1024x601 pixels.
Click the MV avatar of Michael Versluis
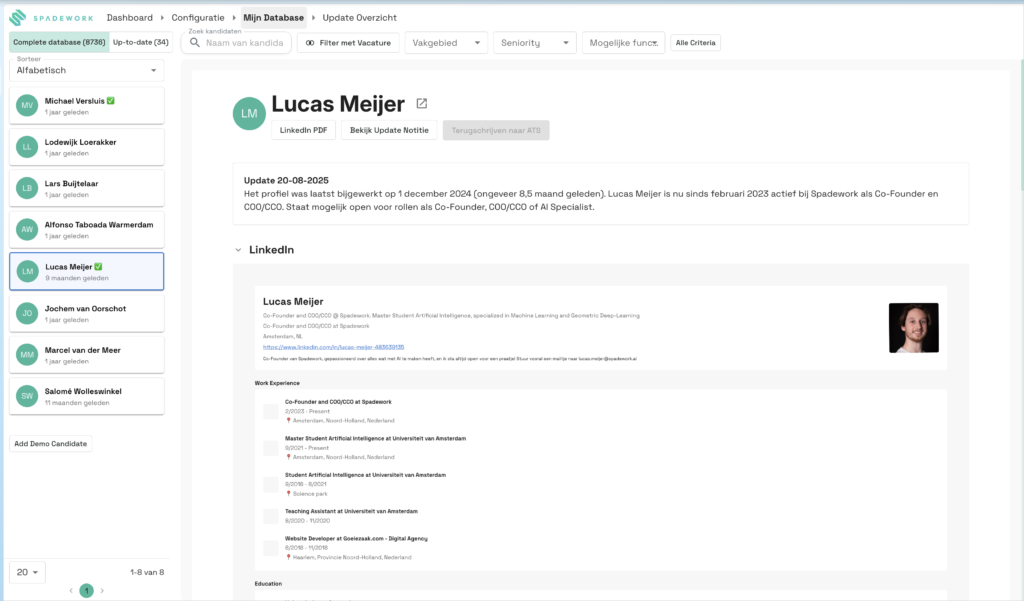tap(27, 105)
